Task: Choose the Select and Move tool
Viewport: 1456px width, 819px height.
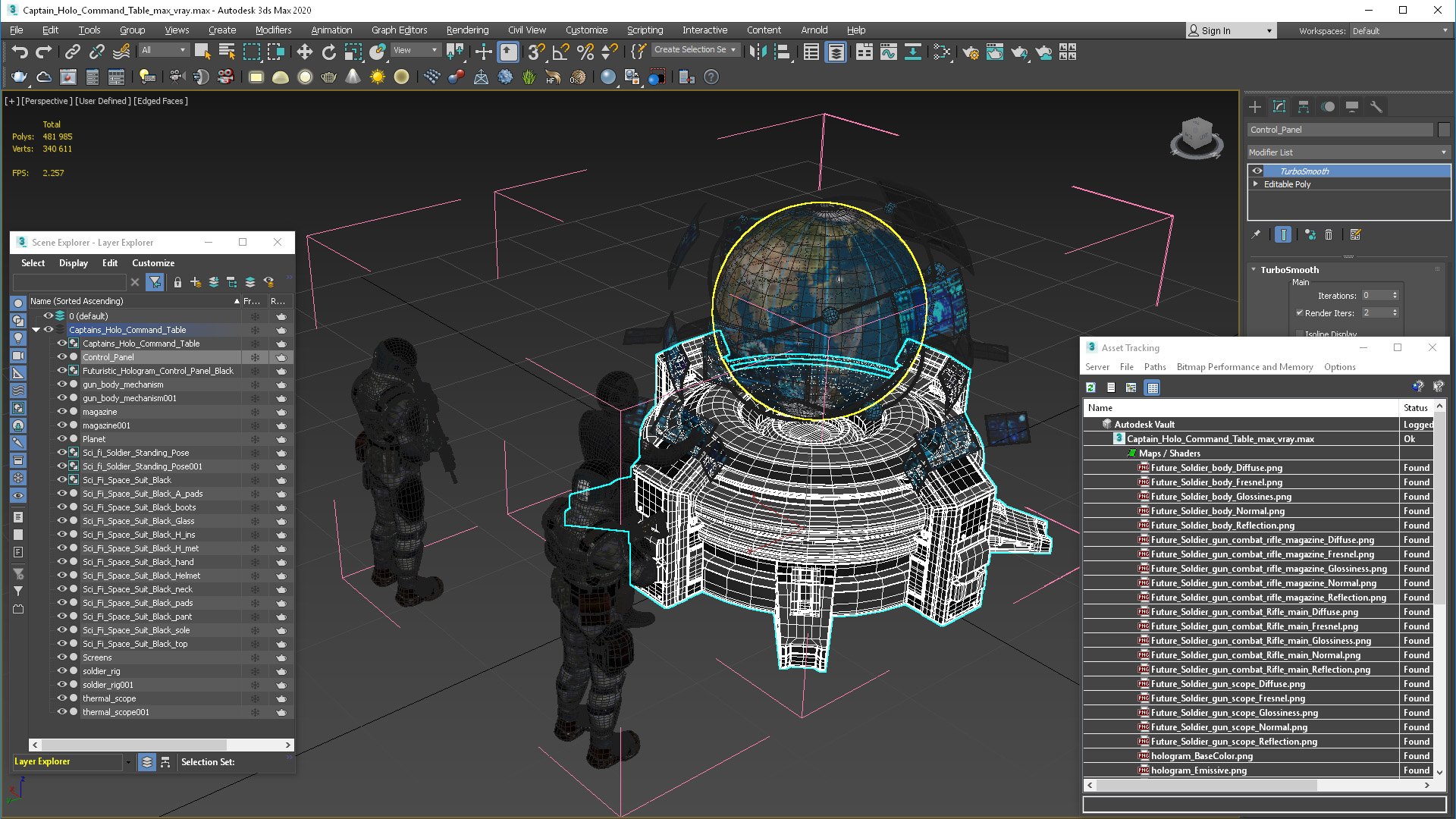Action: click(x=304, y=52)
